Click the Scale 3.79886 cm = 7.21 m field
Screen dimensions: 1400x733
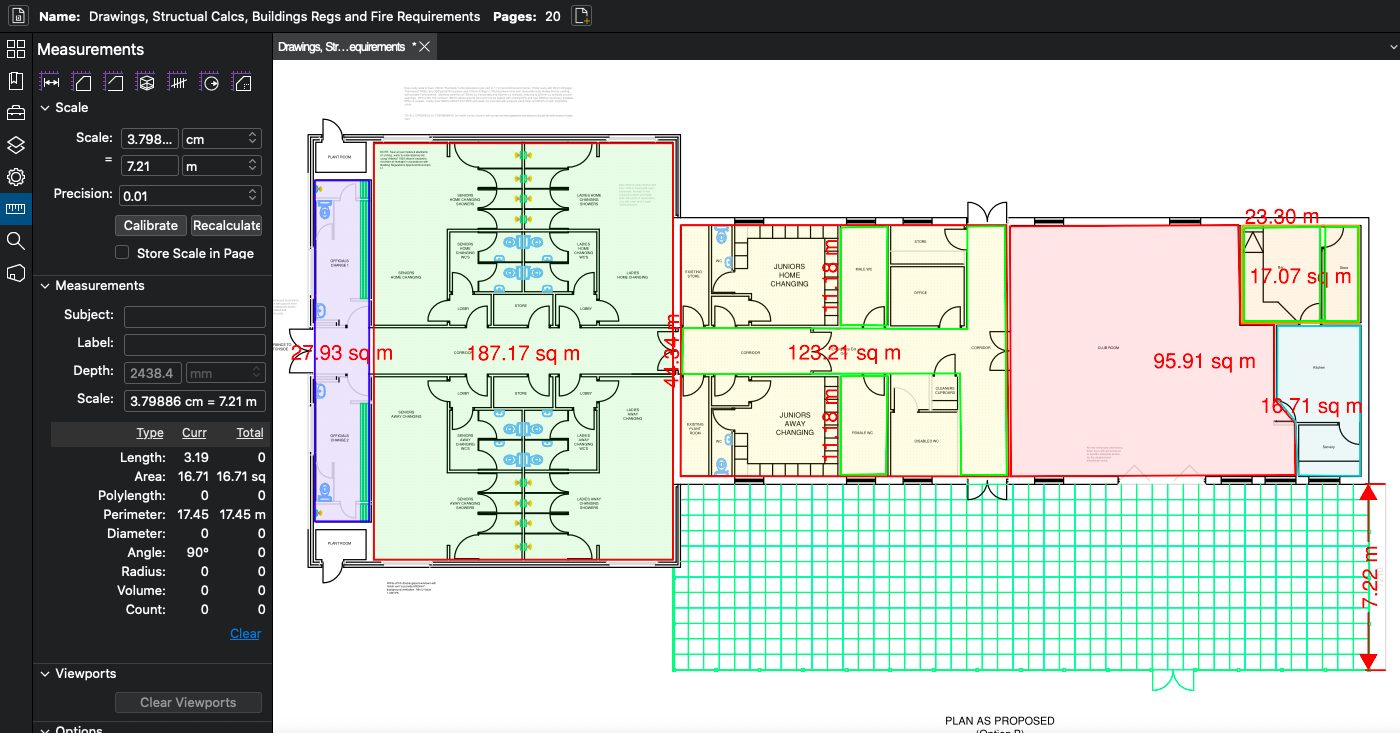[x=195, y=401]
